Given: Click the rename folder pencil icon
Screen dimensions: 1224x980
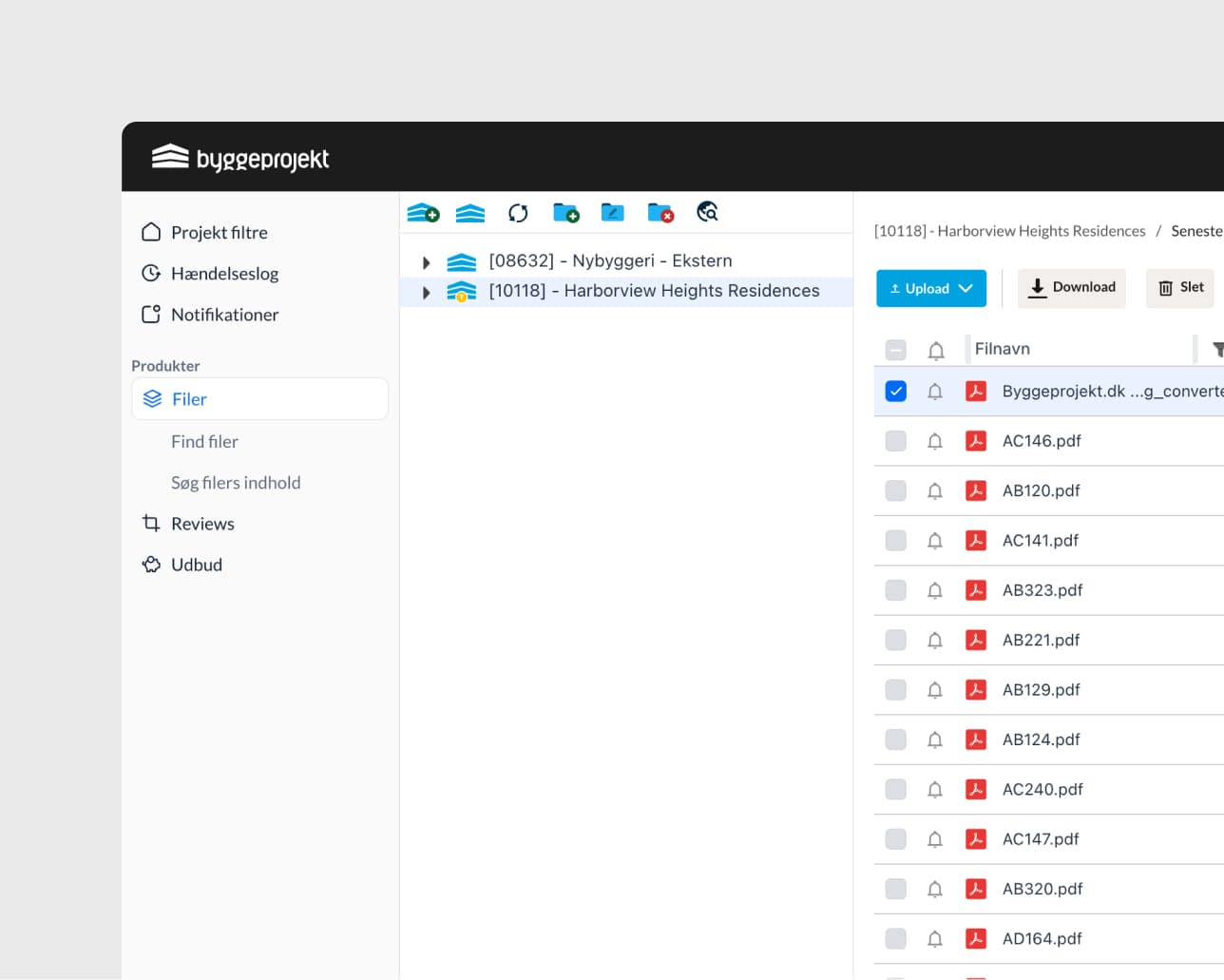Looking at the screenshot, I should pyautogui.click(x=613, y=212).
